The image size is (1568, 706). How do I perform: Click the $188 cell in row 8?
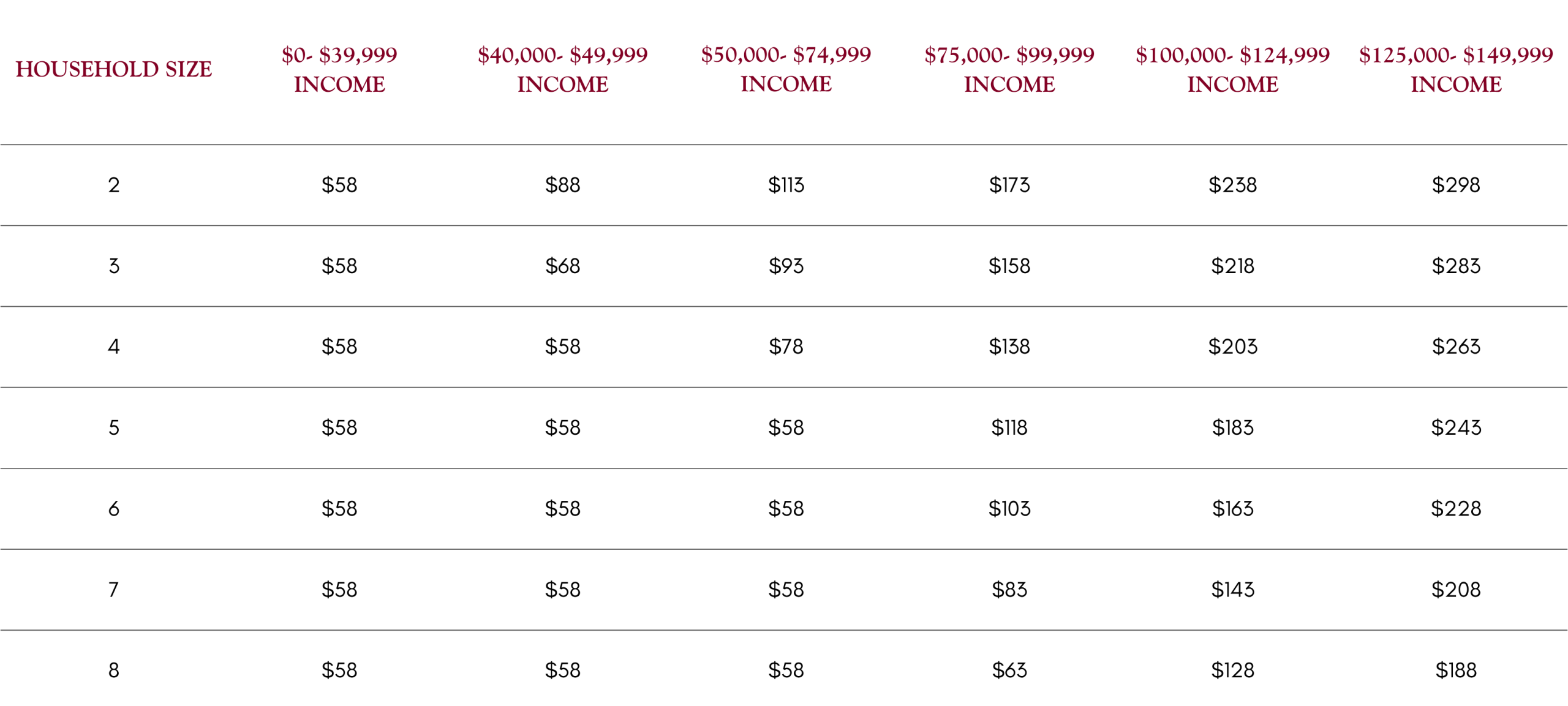point(1455,669)
